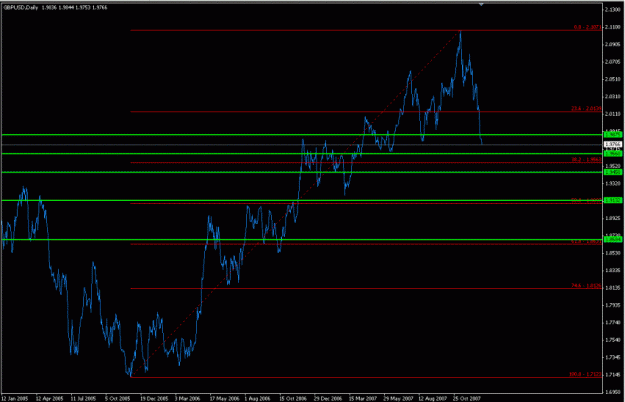Image resolution: width=625 pixels, height=402 pixels.
Task: Select the Fibonacci 100.0 level label
Action: point(585,374)
